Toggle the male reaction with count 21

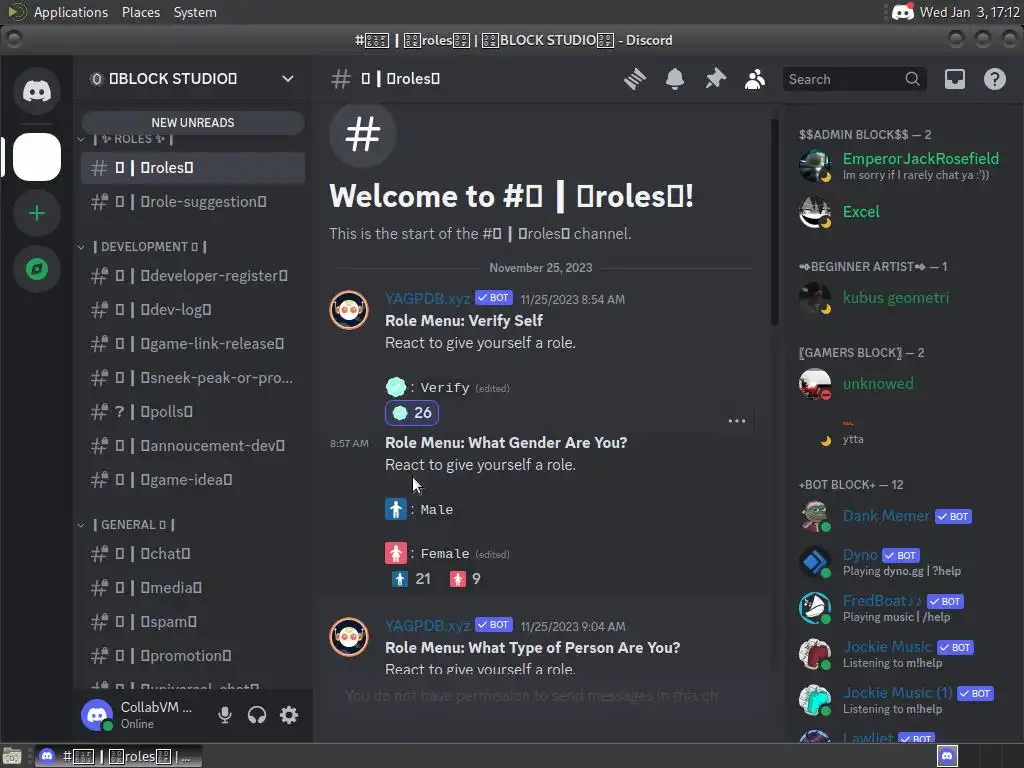coord(411,579)
